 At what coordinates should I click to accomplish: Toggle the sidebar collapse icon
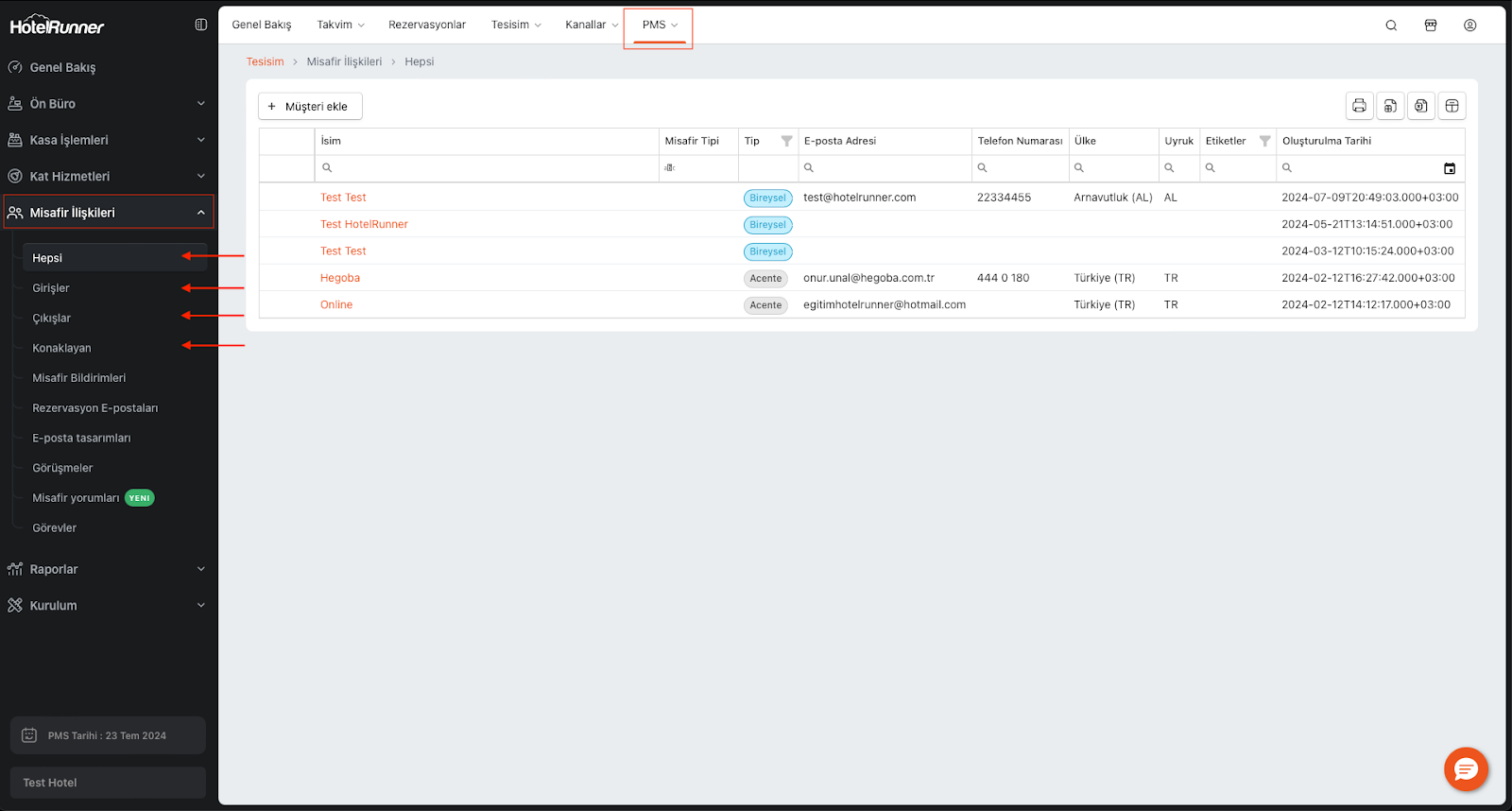click(201, 25)
